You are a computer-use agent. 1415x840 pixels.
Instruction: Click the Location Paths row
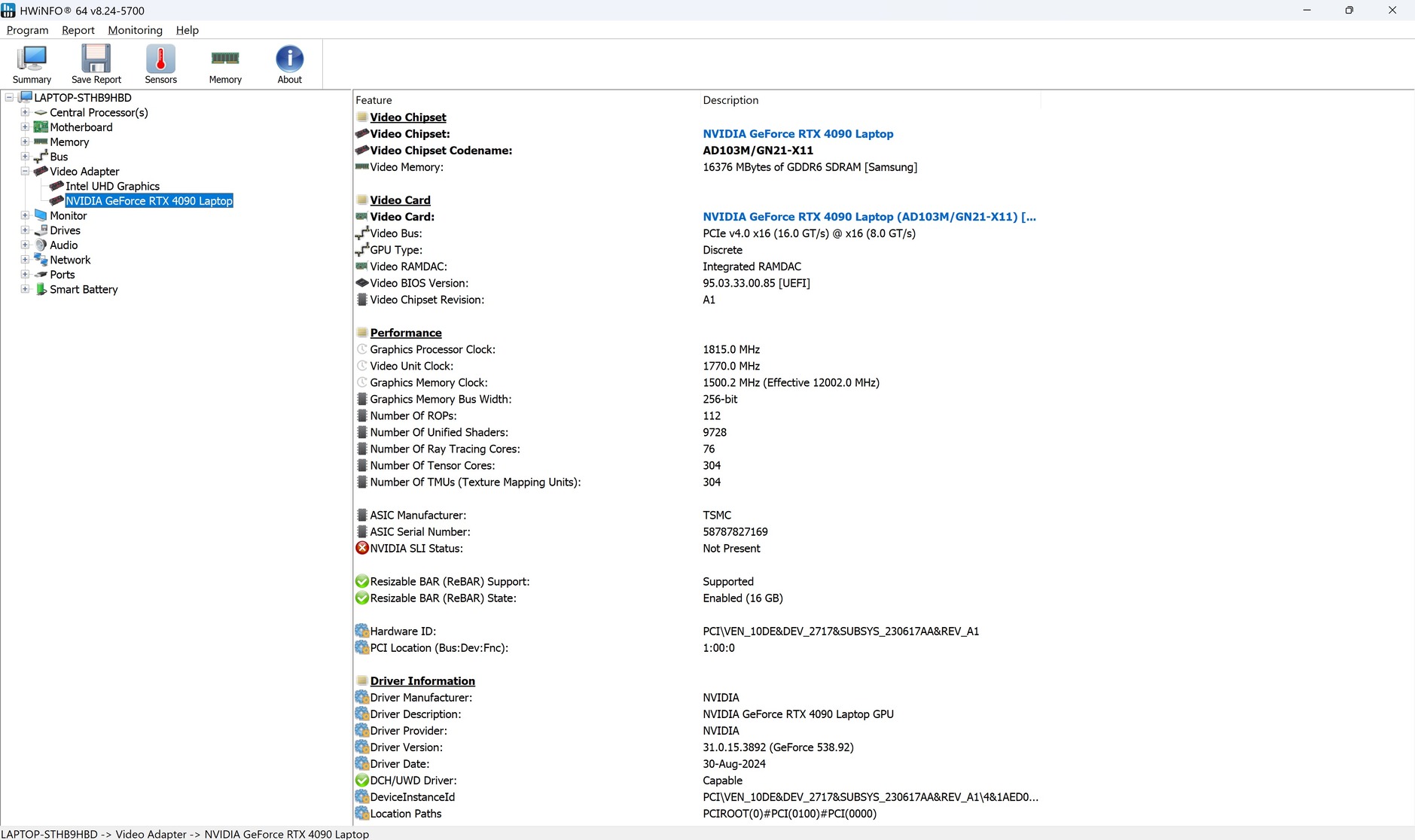tap(697, 814)
